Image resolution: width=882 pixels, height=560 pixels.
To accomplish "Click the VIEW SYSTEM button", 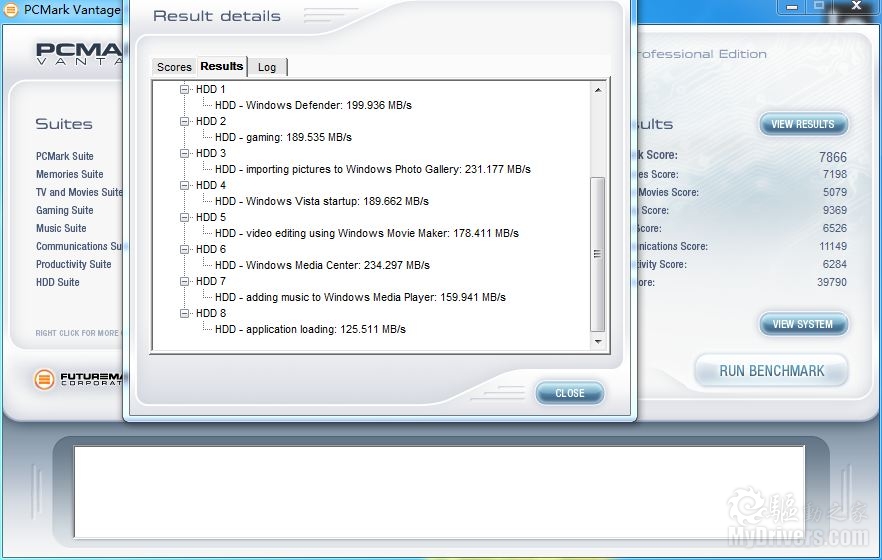I will [802, 325].
